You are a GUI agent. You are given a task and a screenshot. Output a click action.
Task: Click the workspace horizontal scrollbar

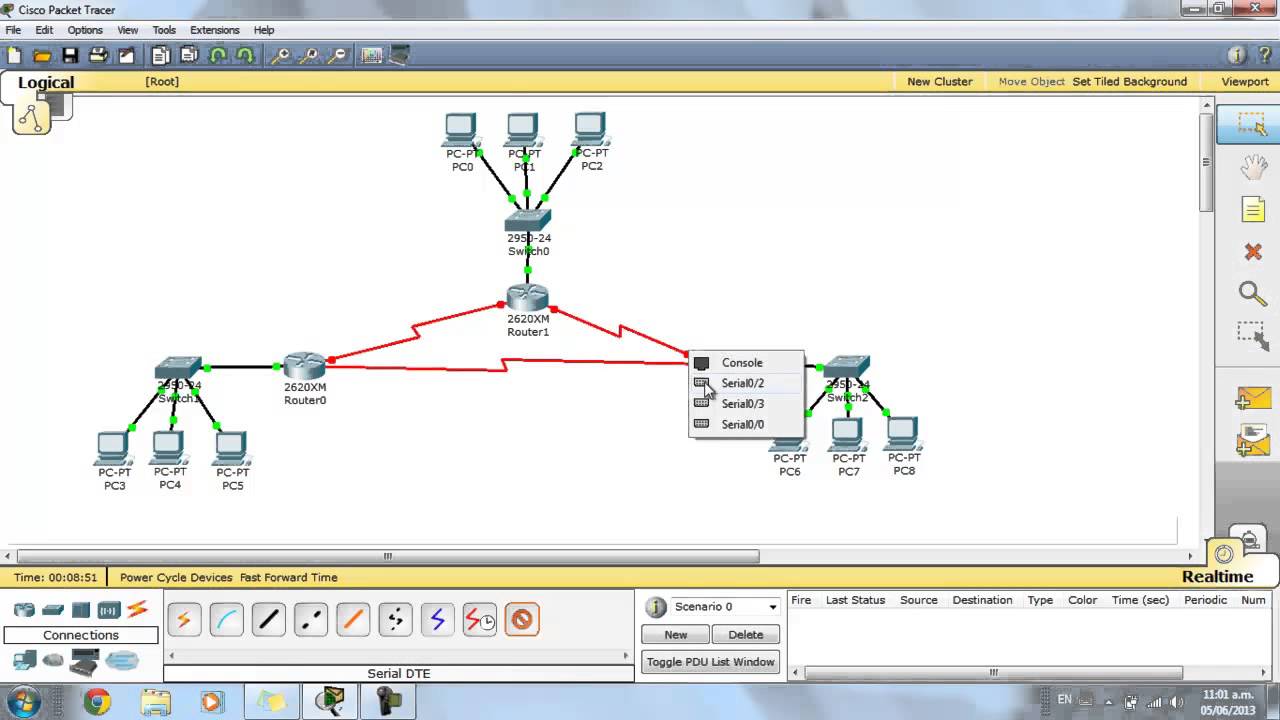tap(388, 556)
